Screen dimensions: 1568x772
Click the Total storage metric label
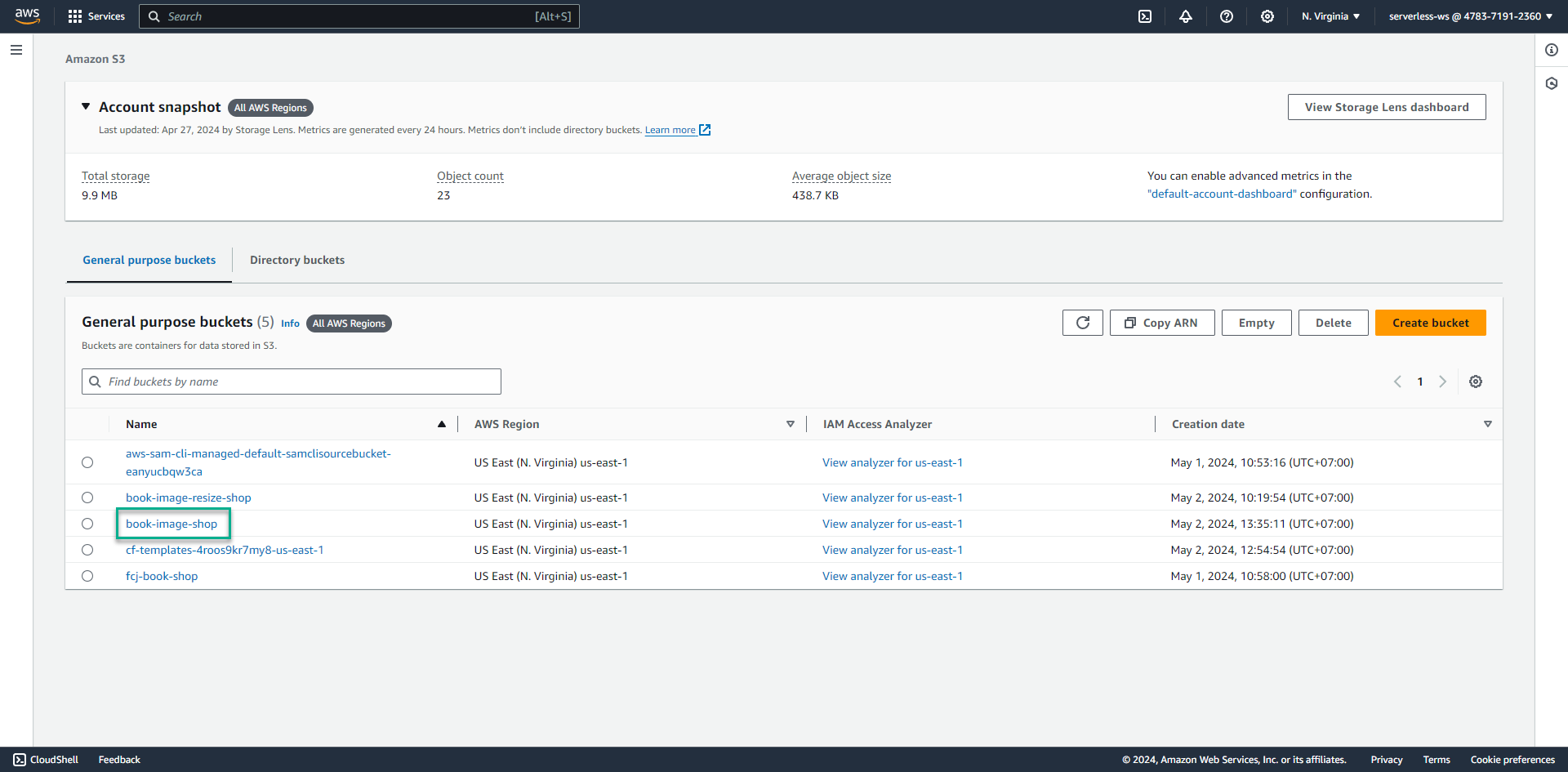click(x=116, y=176)
